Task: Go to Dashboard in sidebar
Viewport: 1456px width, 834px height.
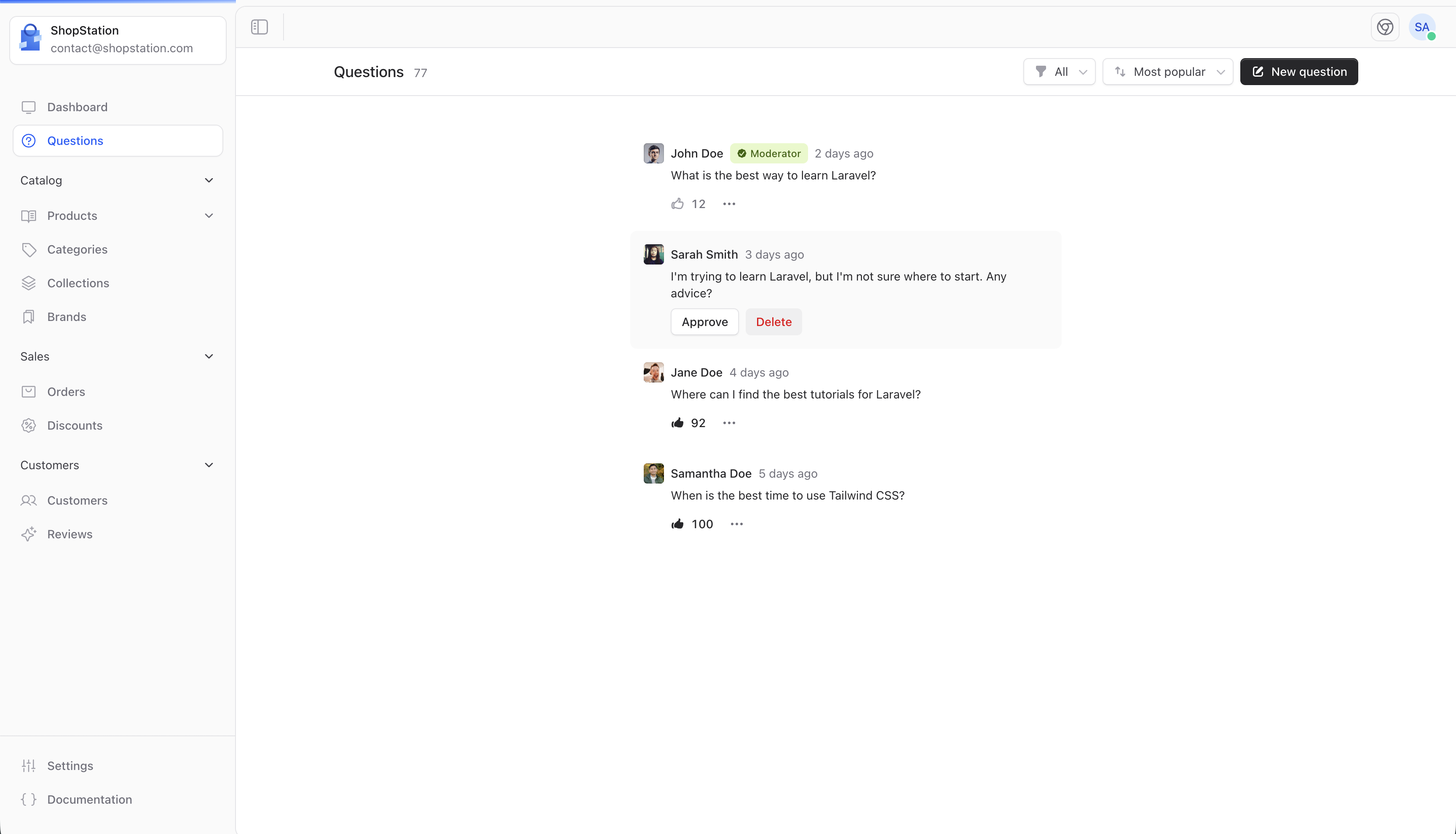Action: [118, 107]
